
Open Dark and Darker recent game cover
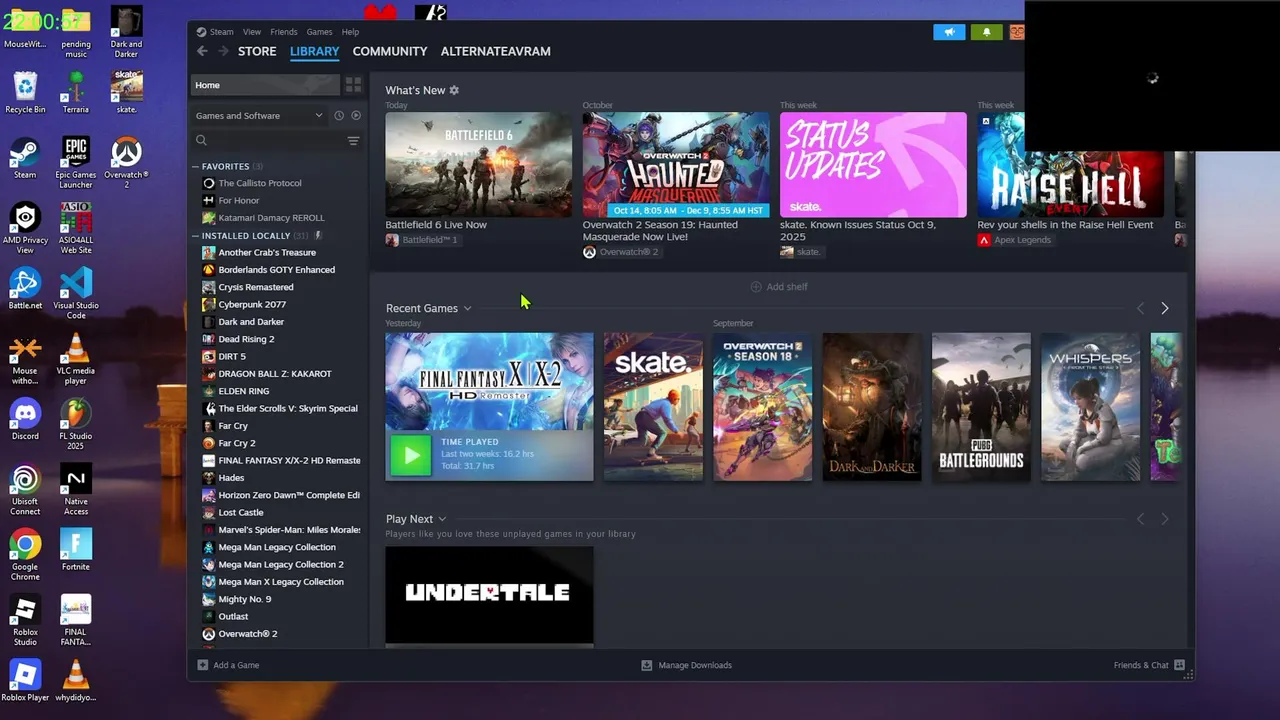pos(872,407)
